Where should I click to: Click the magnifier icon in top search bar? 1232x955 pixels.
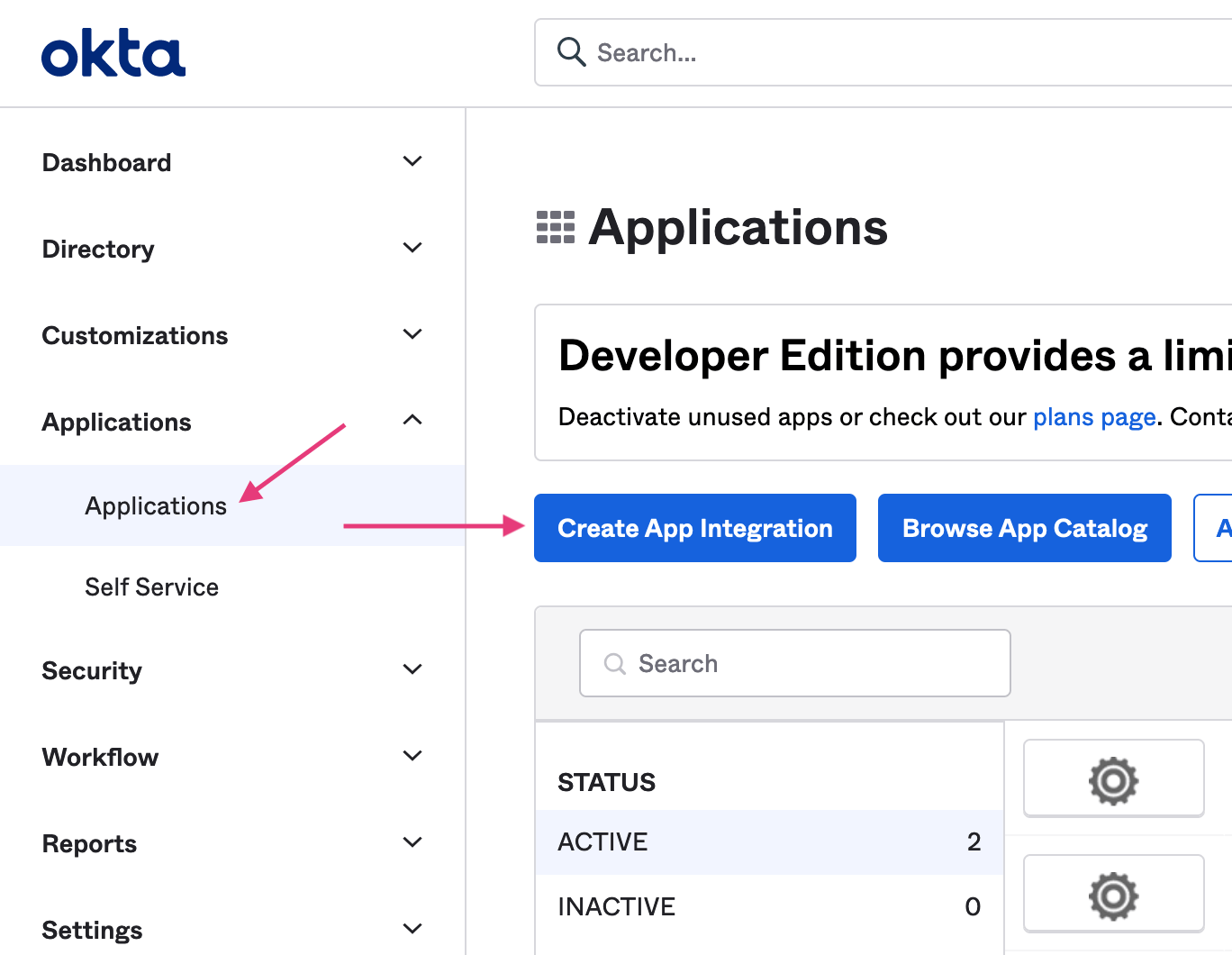click(x=571, y=52)
